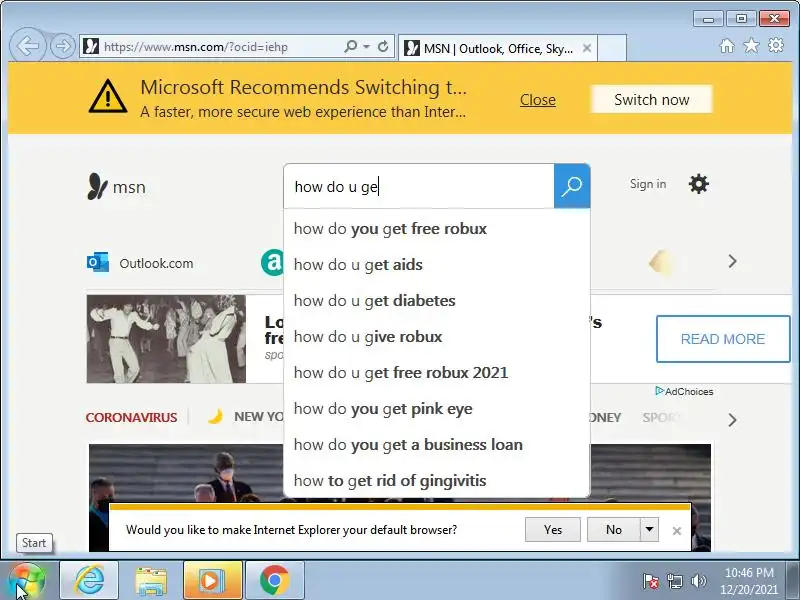The height and width of the screenshot is (600, 800).
Task: Open the Windows Start menu orb
Action: [27, 581]
